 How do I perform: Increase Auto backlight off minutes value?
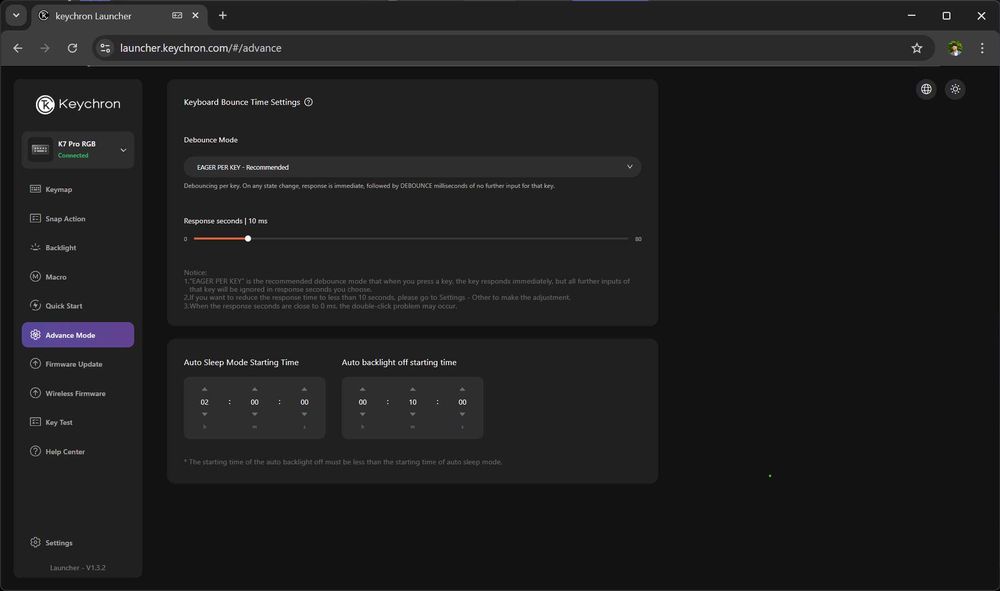coord(413,389)
